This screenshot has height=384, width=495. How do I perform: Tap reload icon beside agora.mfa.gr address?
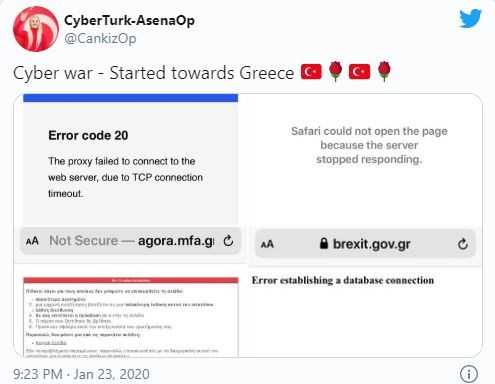click(x=228, y=240)
